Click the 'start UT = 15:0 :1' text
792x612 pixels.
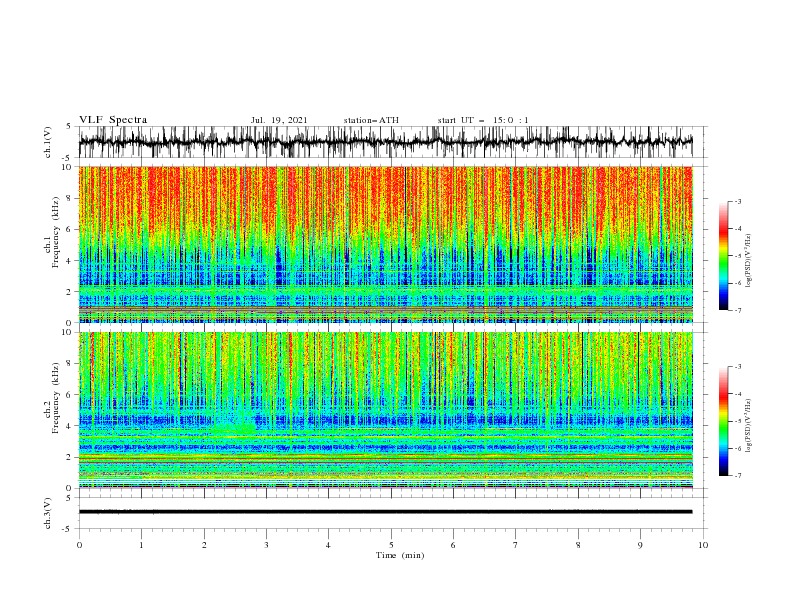483,120
